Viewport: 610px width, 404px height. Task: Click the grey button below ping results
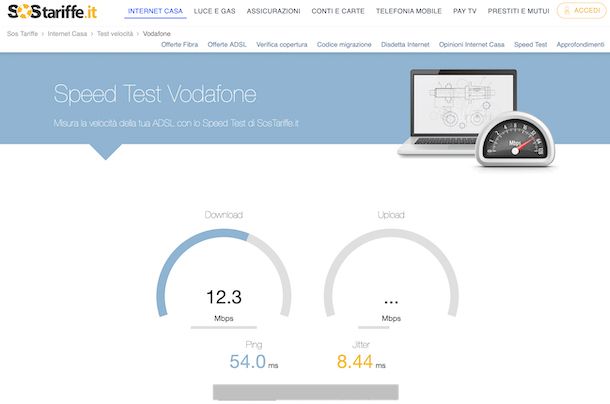(306, 392)
